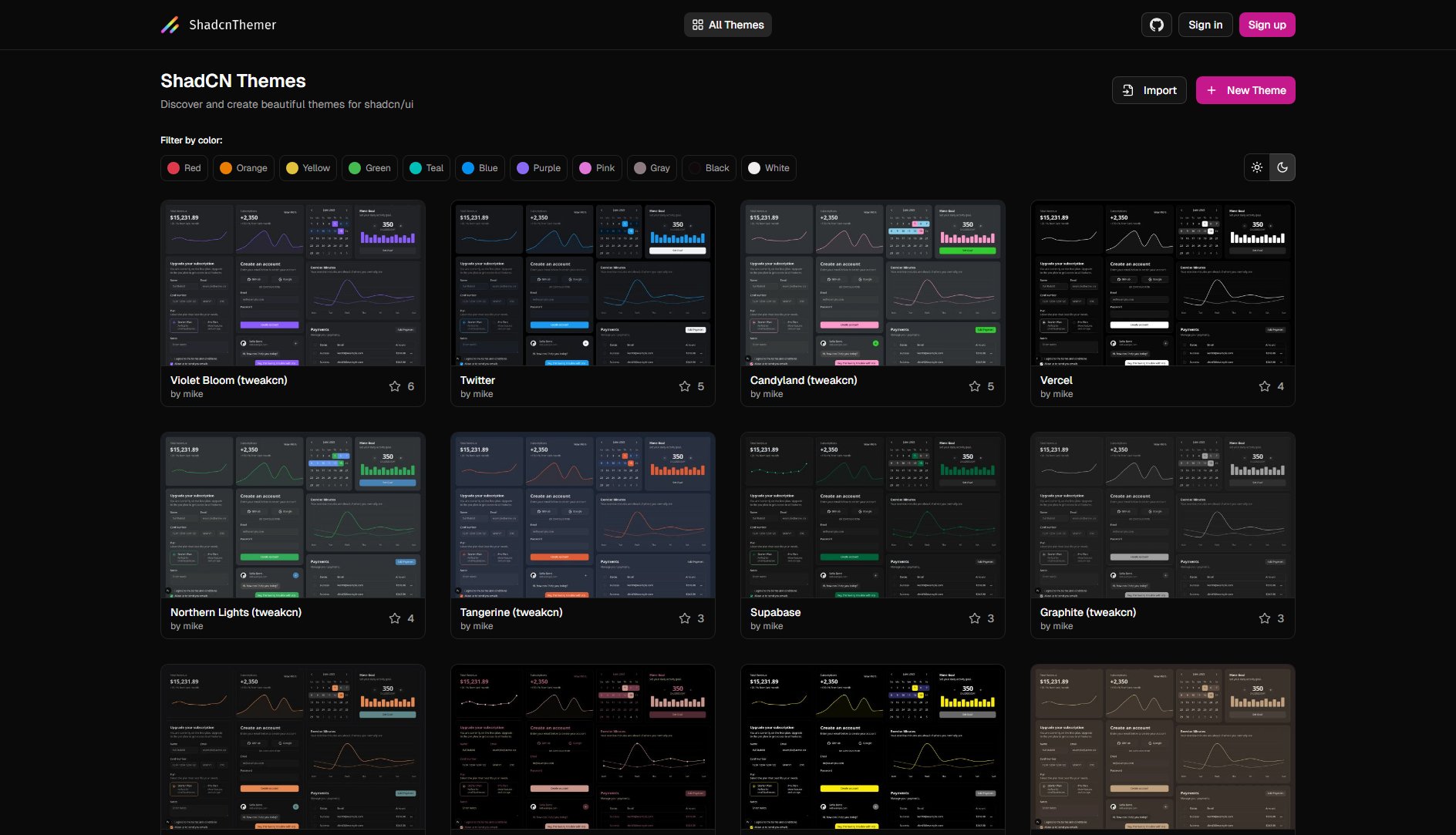Select the dark mode moon icon

pos(1282,167)
